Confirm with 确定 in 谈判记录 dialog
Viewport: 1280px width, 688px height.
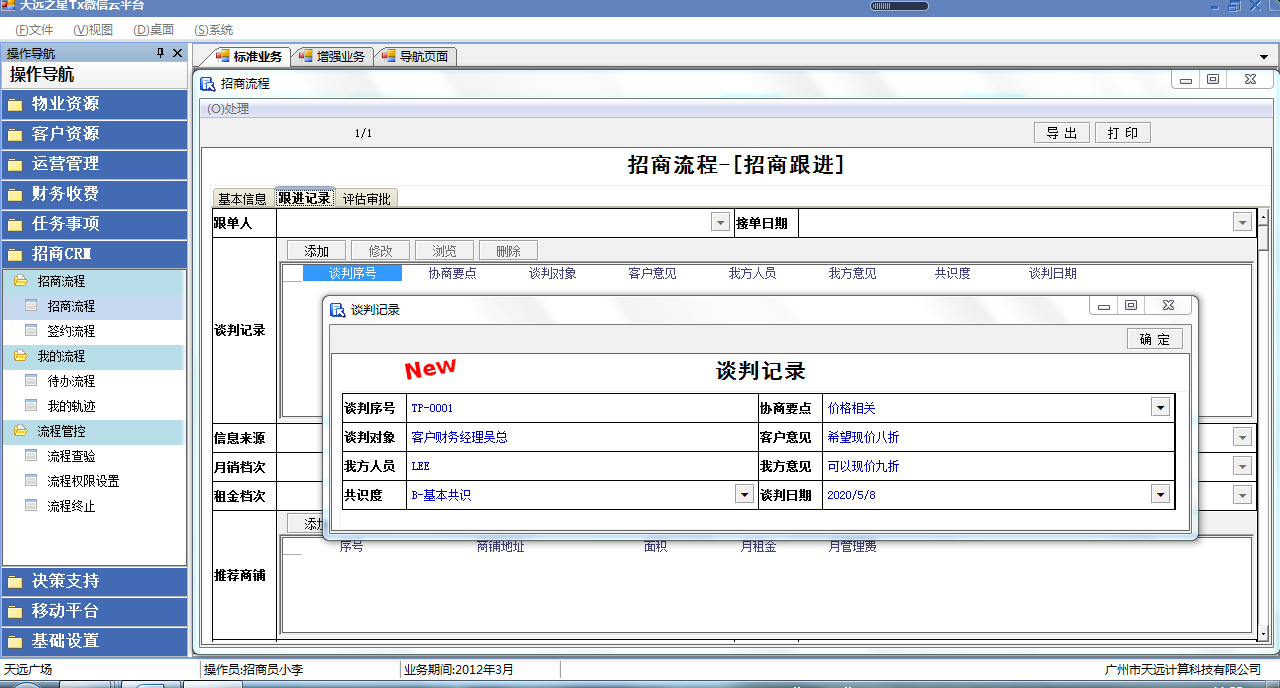tap(1154, 339)
